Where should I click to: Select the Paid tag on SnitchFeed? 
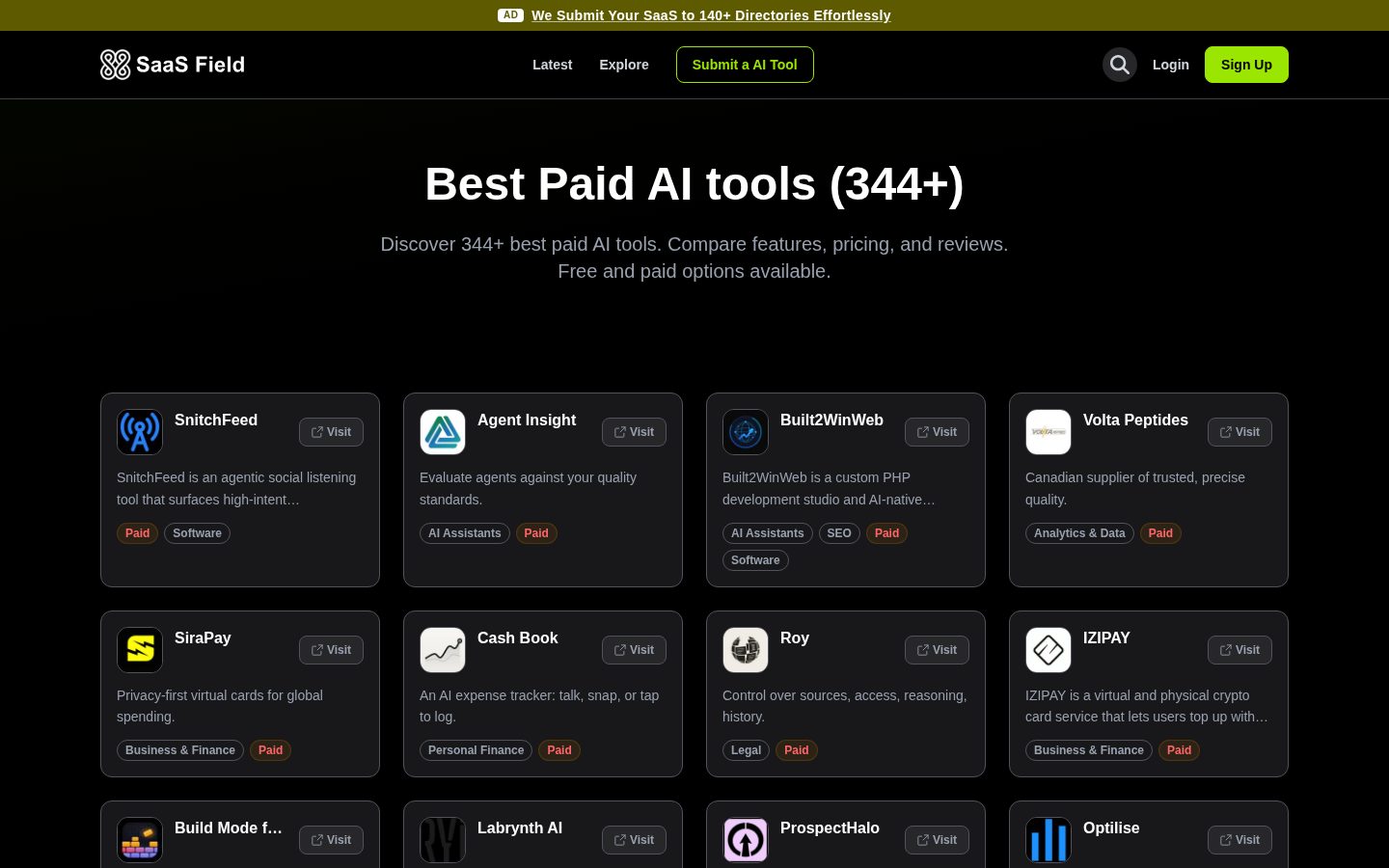[x=138, y=533]
